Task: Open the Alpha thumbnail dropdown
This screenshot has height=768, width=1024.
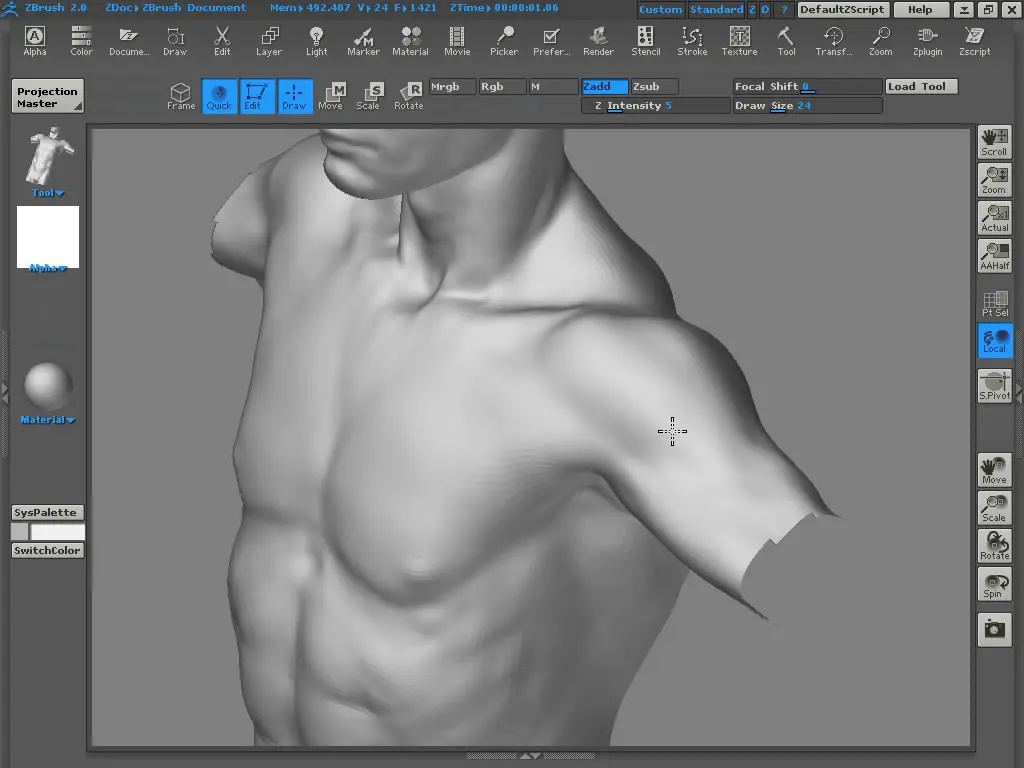Action: click(47, 268)
